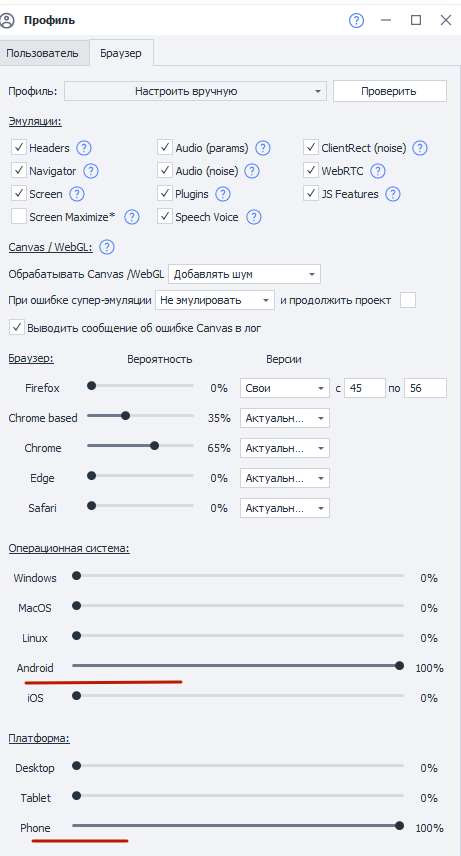The image size is (461, 856).
Task: Open help icon next to Canvas / WebGL
Action: (107, 247)
